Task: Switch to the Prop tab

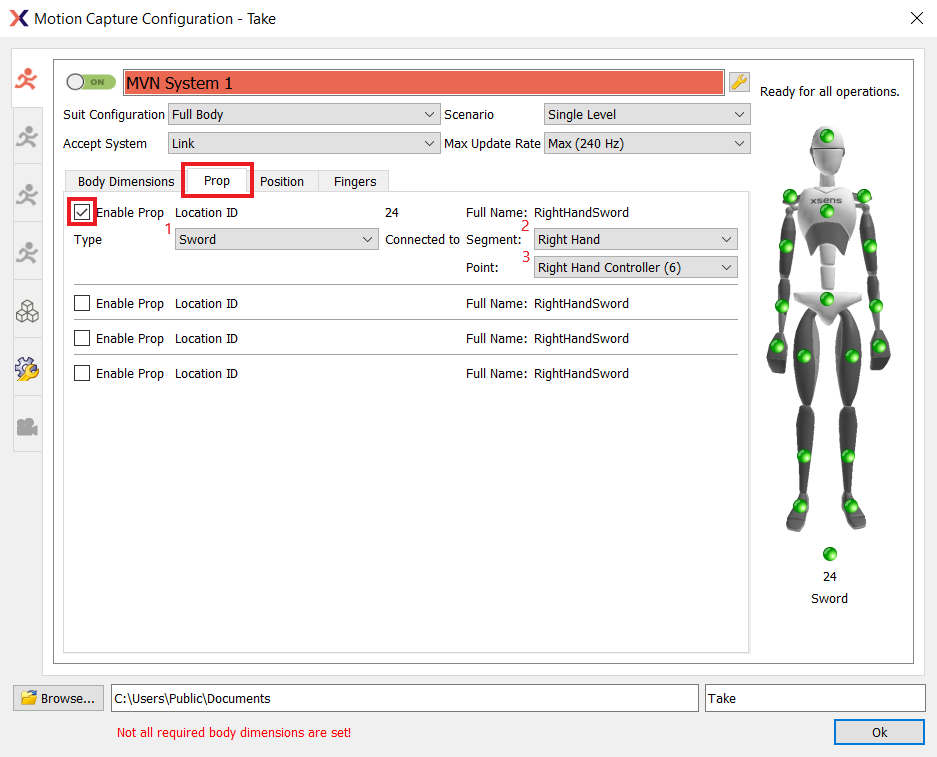Action: (217, 180)
